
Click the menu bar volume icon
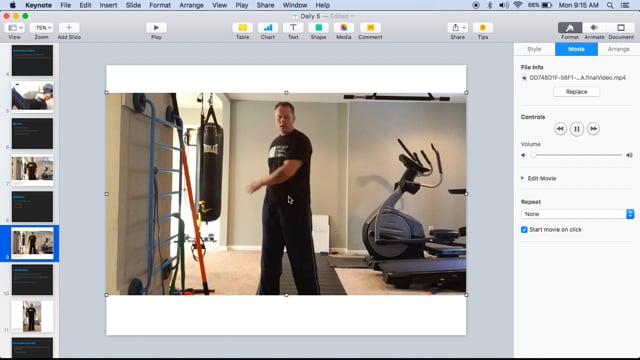click(504, 5)
